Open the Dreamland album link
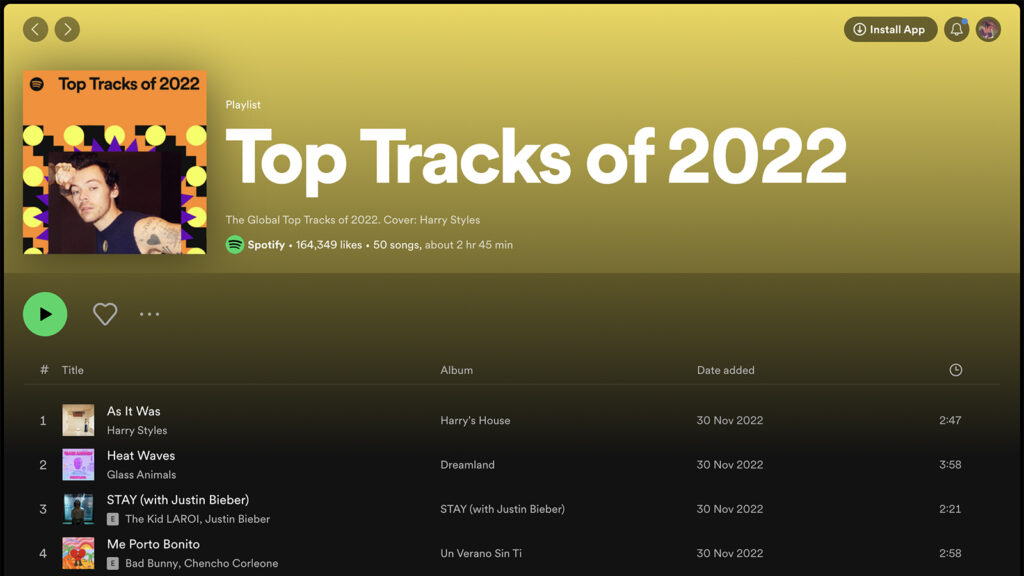Image resolution: width=1024 pixels, height=576 pixels. (x=468, y=465)
